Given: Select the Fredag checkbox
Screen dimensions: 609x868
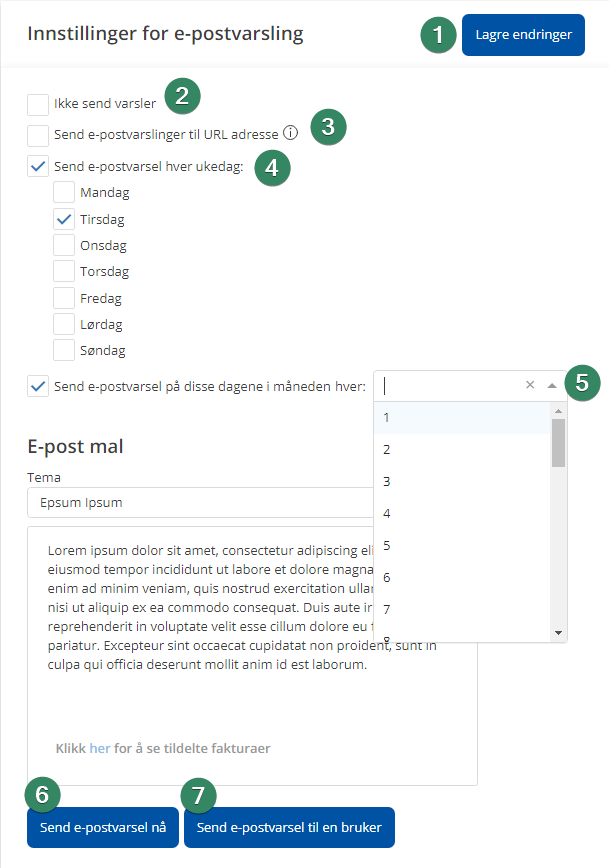Looking at the screenshot, I should coord(64,298).
